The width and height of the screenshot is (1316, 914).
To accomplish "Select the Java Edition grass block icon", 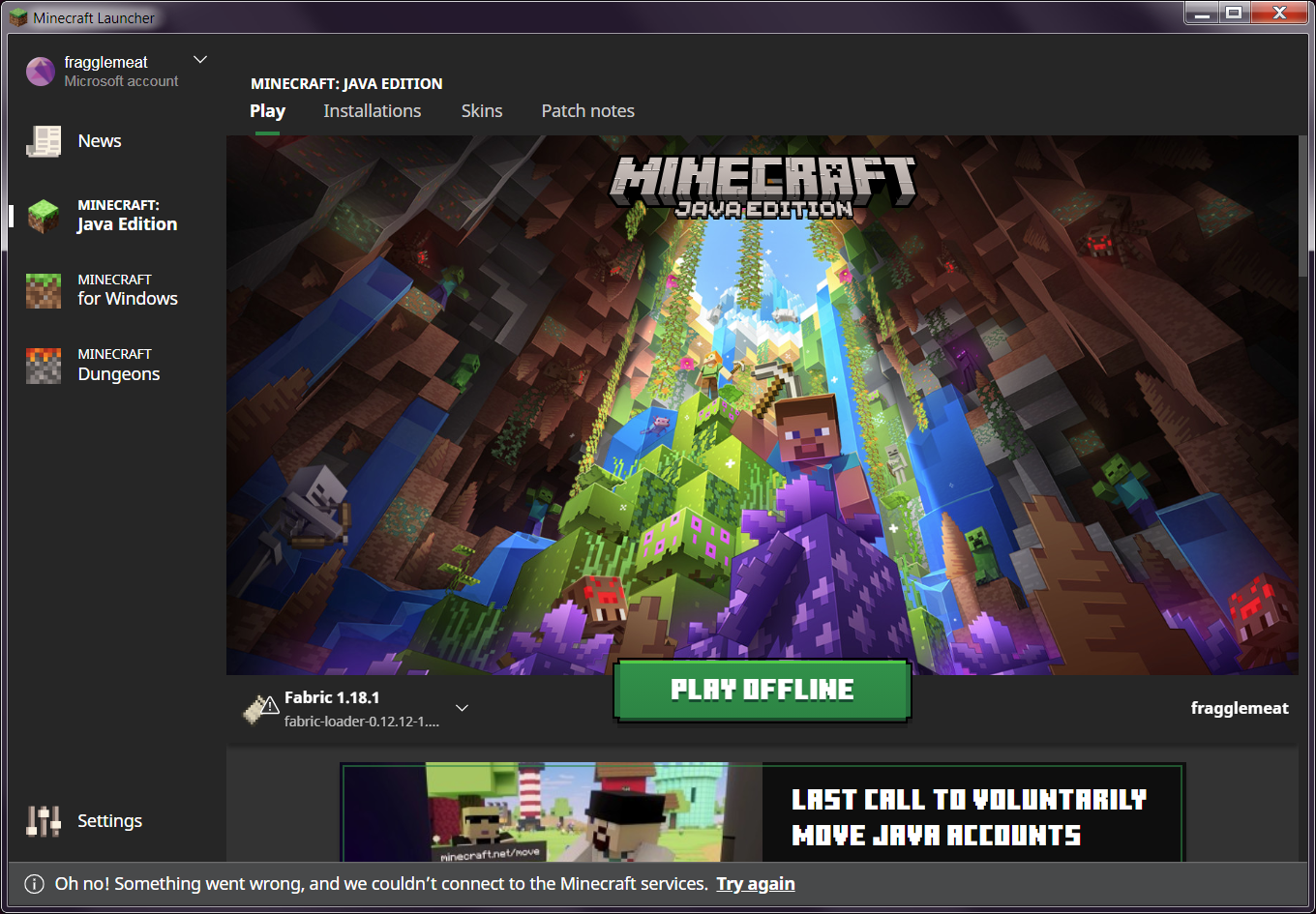I will click(44, 216).
